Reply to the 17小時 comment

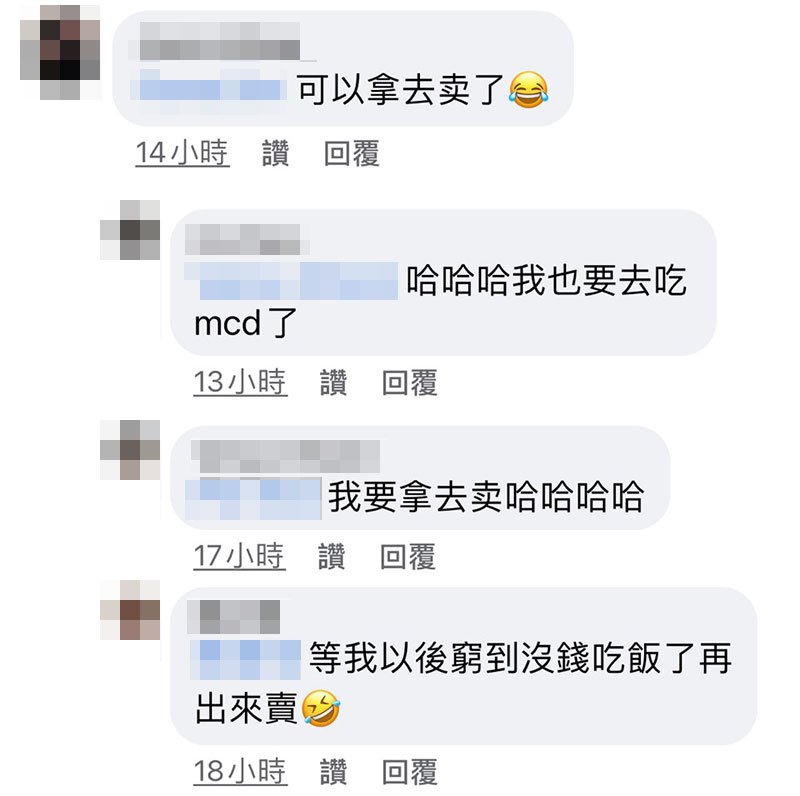(x=408, y=556)
